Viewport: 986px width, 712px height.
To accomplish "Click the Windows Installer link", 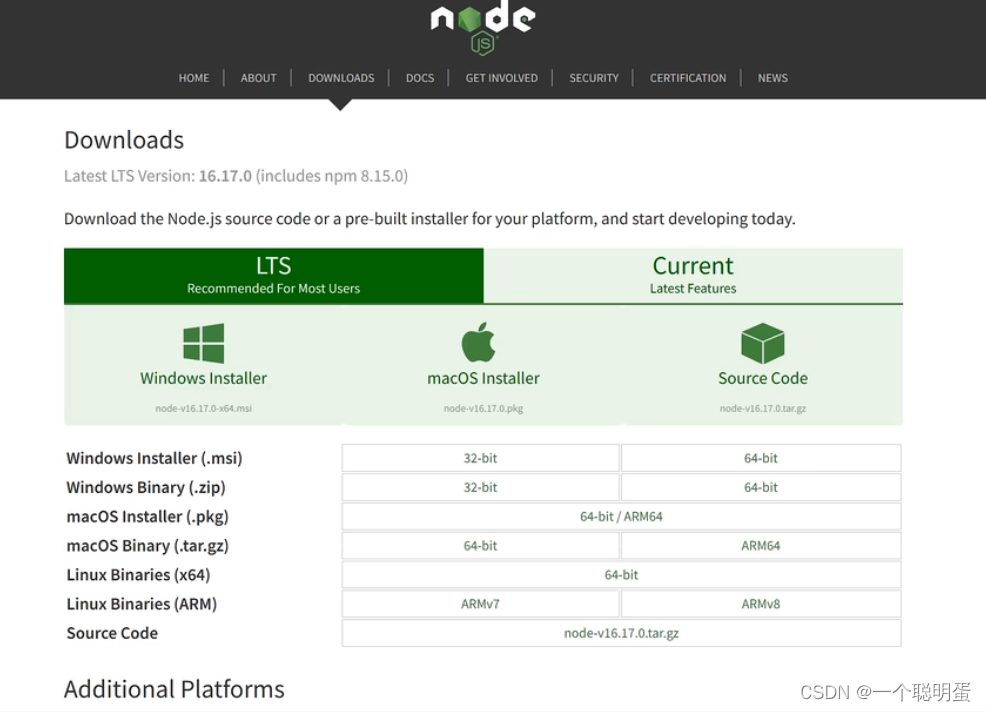I will pyautogui.click(x=204, y=378).
